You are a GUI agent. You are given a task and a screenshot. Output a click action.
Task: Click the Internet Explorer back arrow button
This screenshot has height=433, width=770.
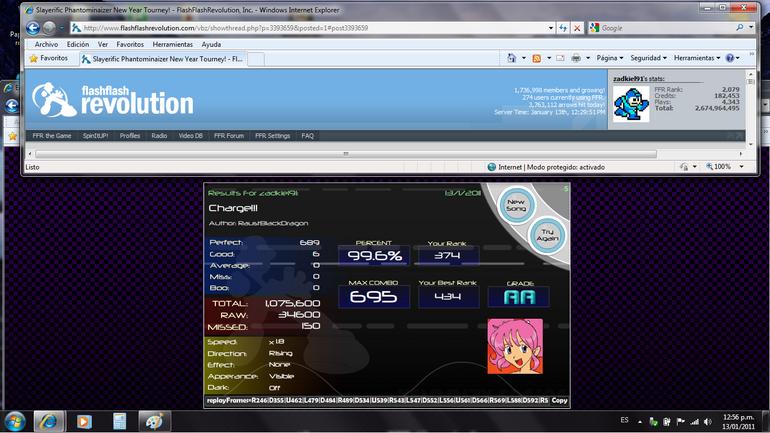pos(33,28)
